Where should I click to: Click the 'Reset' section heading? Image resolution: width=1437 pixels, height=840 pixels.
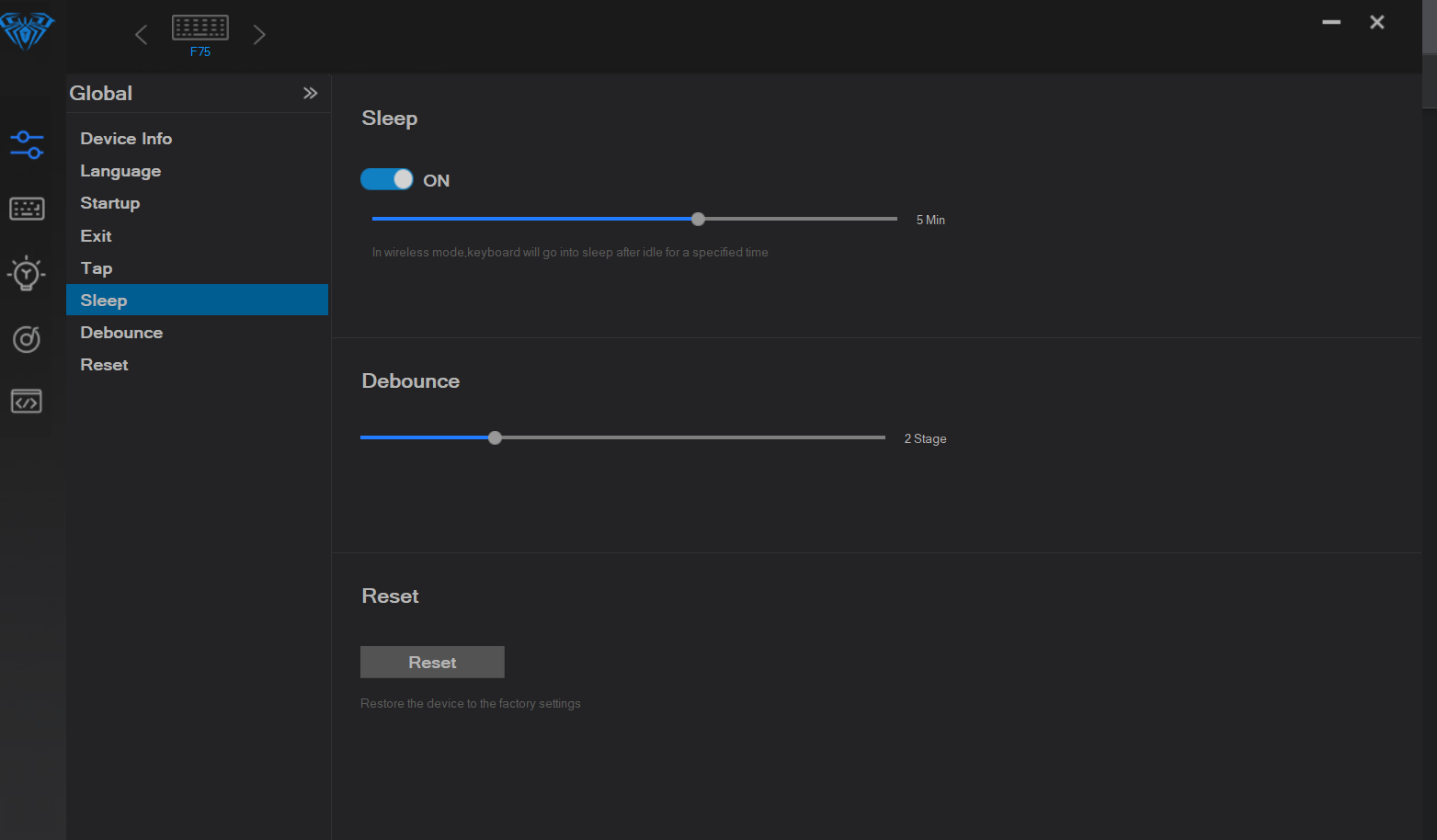click(x=391, y=596)
